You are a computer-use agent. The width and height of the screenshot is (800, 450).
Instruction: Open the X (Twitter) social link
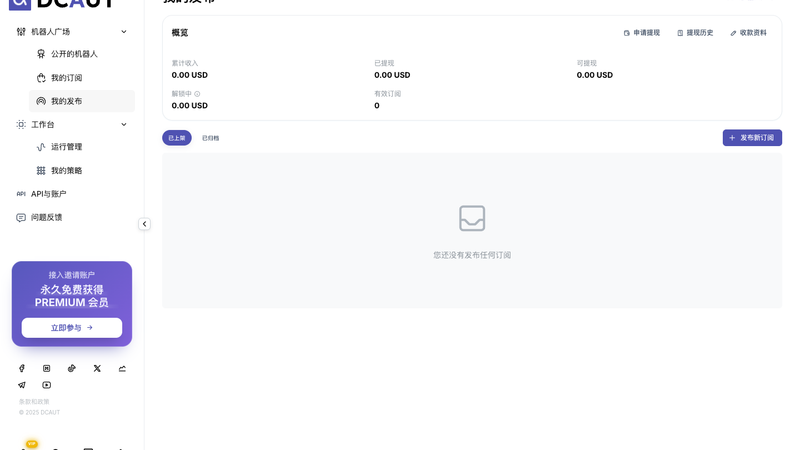click(97, 368)
